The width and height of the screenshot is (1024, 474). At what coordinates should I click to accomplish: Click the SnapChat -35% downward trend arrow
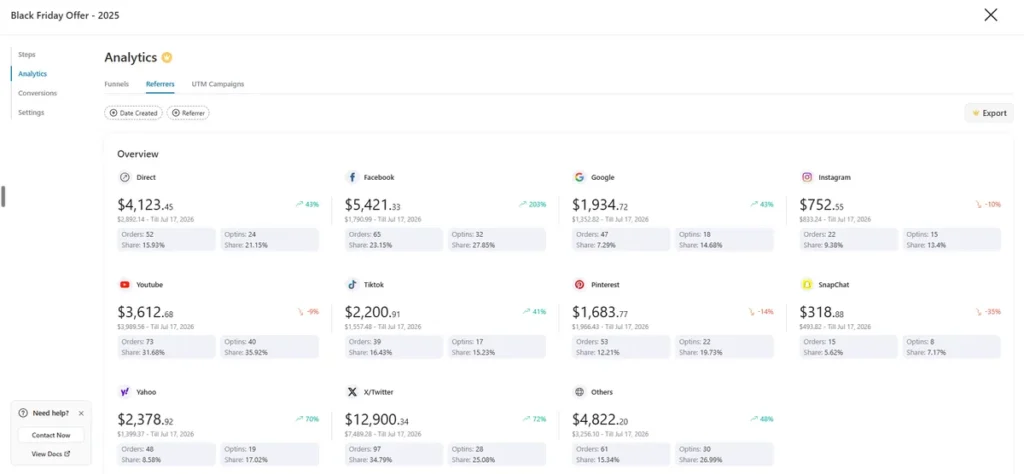pyautogui.click(x=978, y=312)
